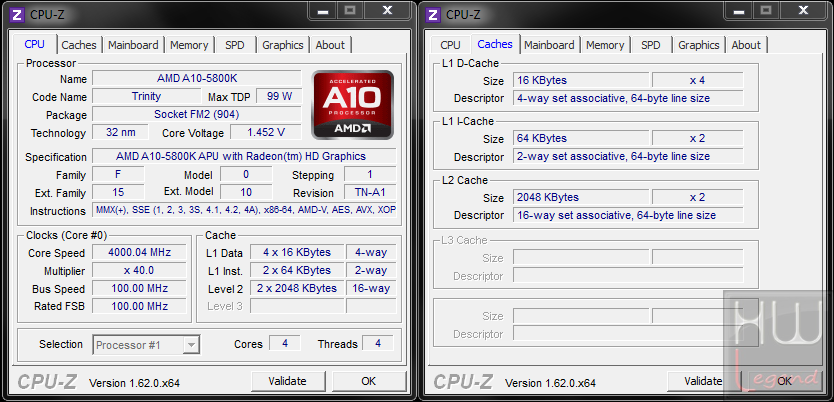Show the About tab in left window
This screenshot has width=834, height=402.
point(330,45)
